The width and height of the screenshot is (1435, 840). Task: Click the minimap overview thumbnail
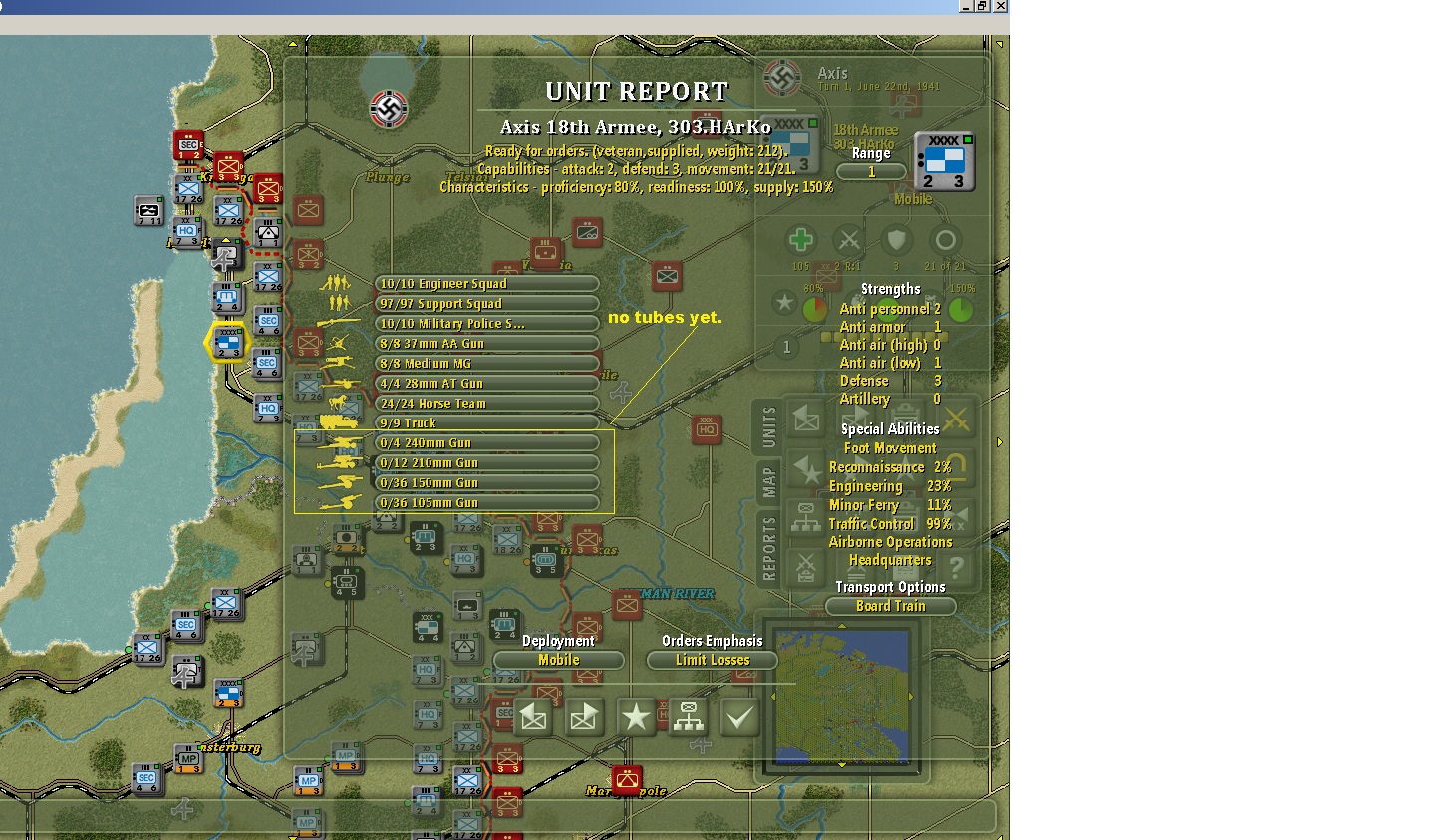click(842, 696)
